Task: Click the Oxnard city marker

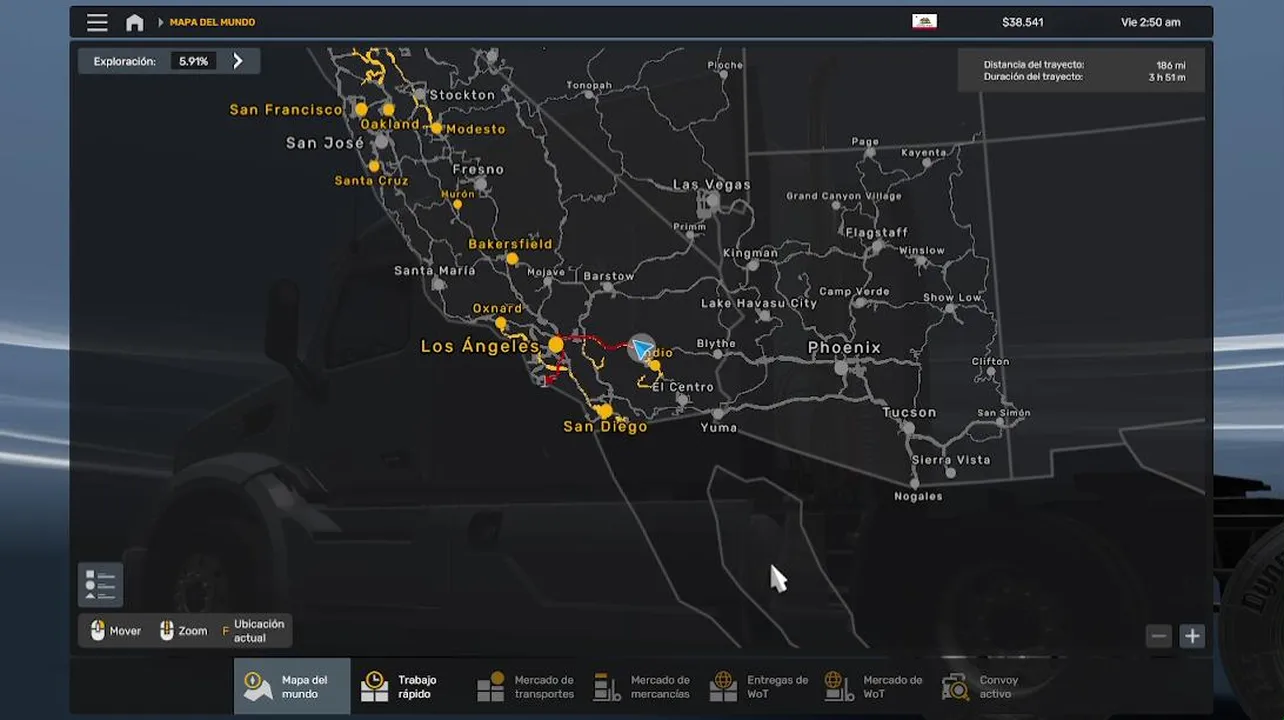Action: [501, 323]
